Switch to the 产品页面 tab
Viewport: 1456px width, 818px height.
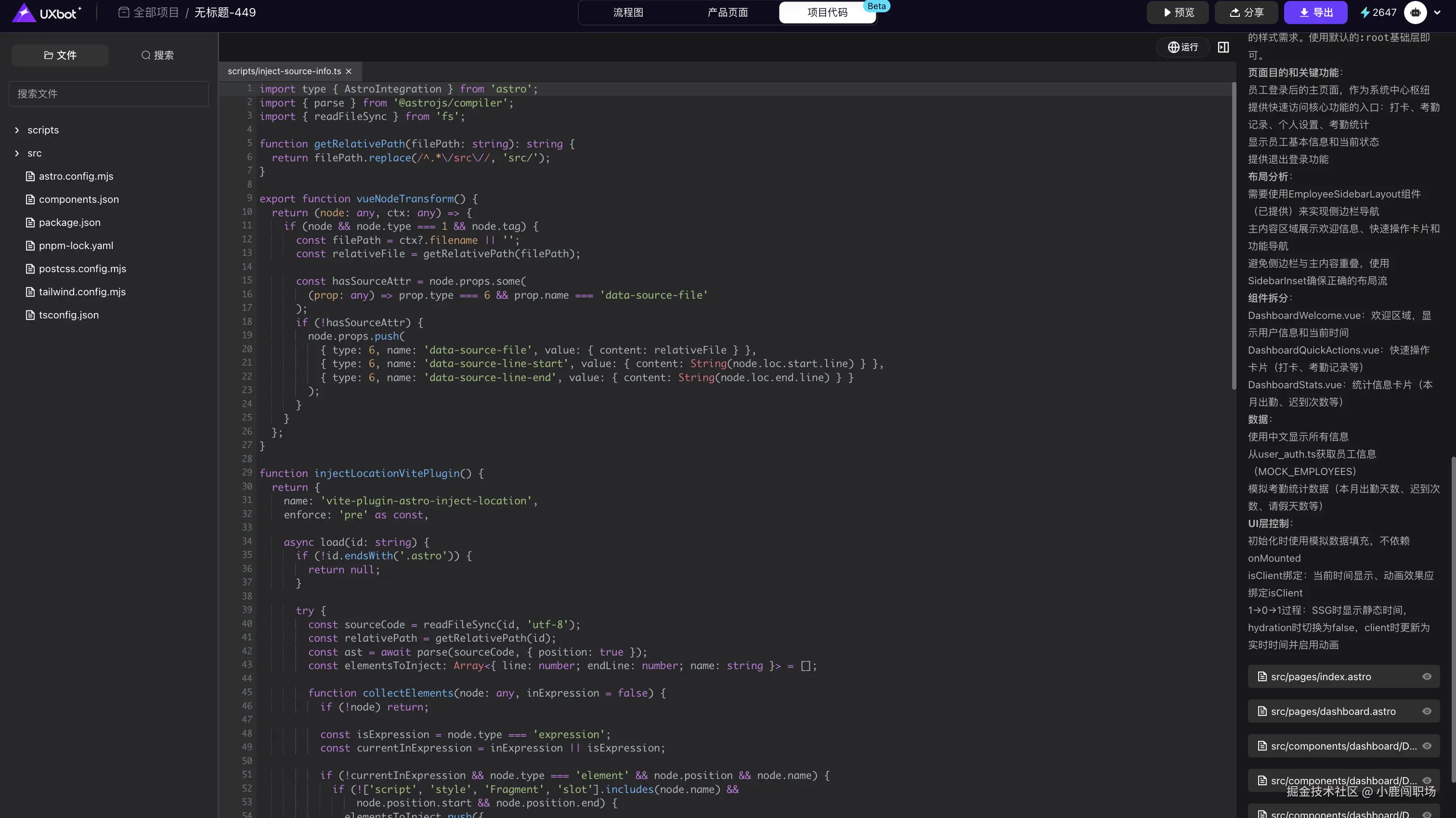pos(728,13)
